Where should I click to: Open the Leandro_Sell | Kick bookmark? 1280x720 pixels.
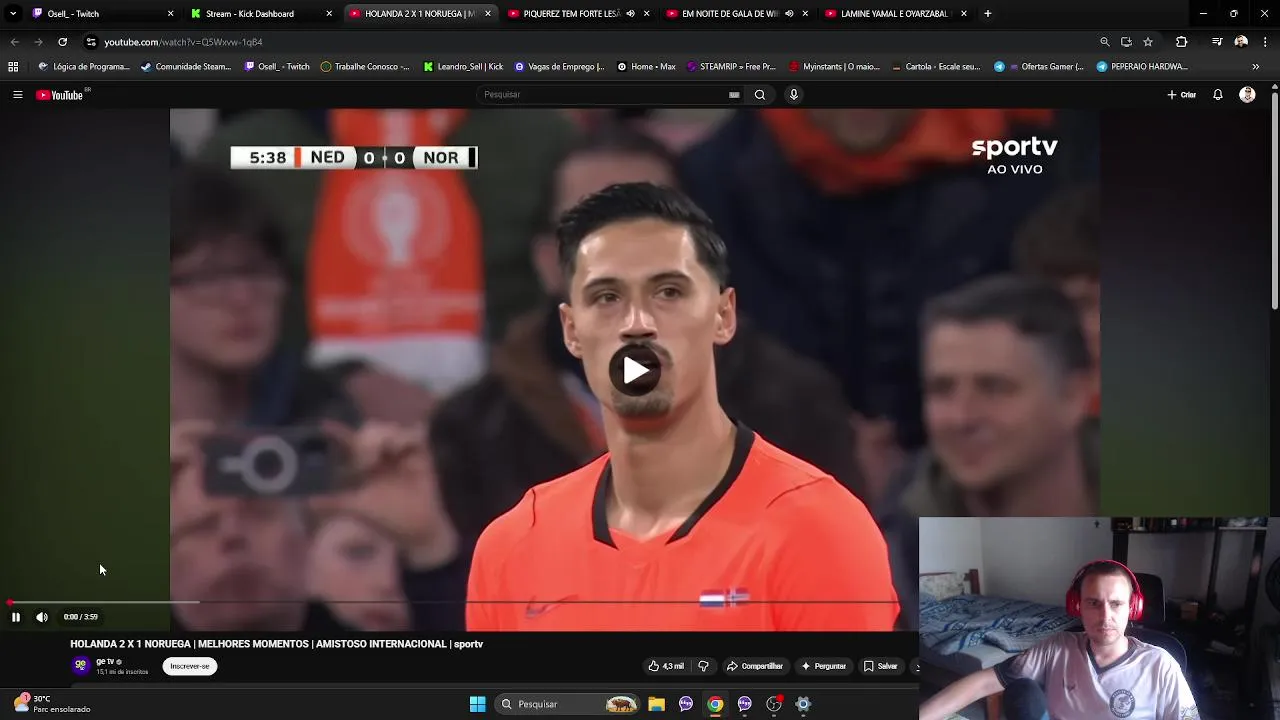[x=463, y=67]
